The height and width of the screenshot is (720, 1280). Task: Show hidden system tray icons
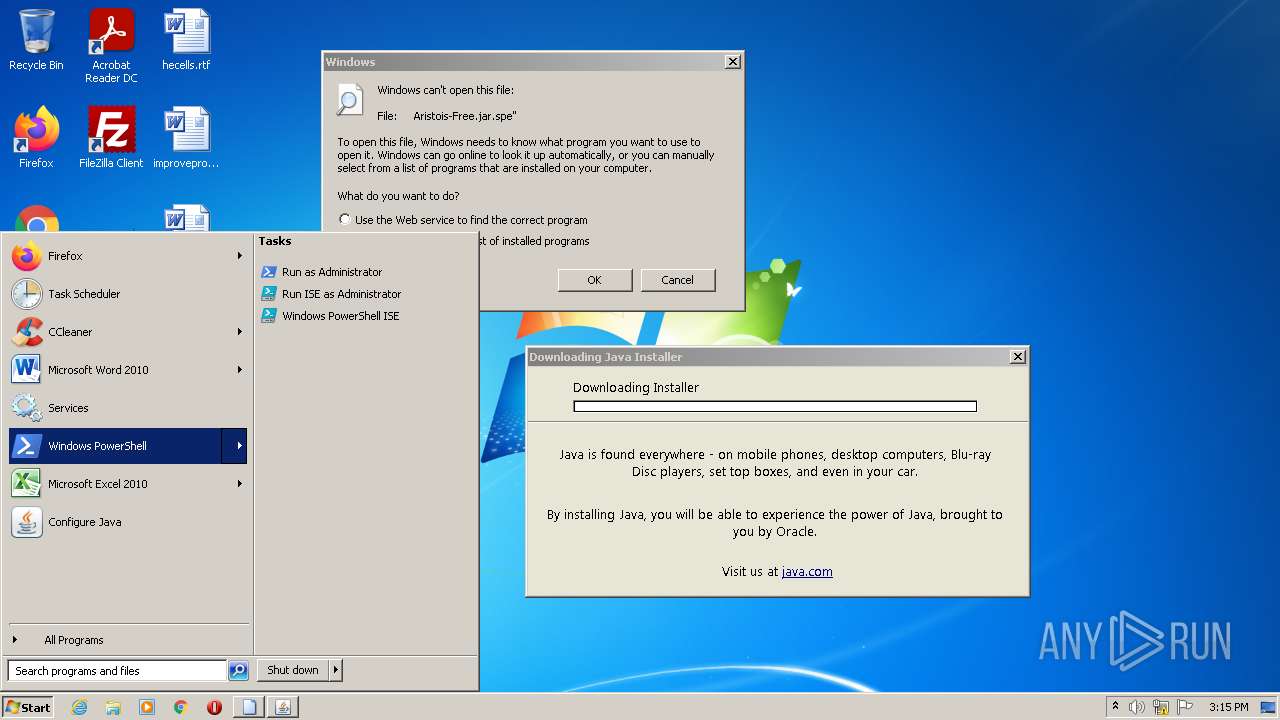point(1115,707)
